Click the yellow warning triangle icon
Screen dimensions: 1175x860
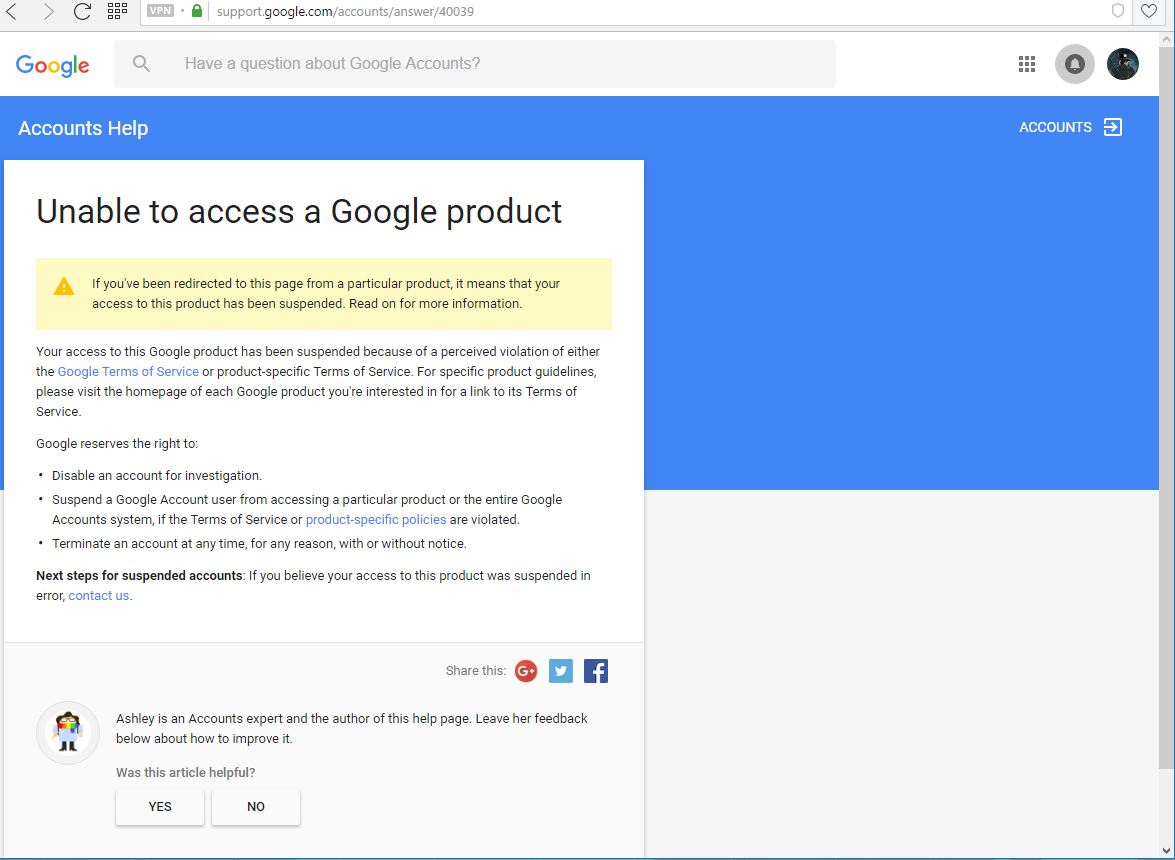[64, 286]
